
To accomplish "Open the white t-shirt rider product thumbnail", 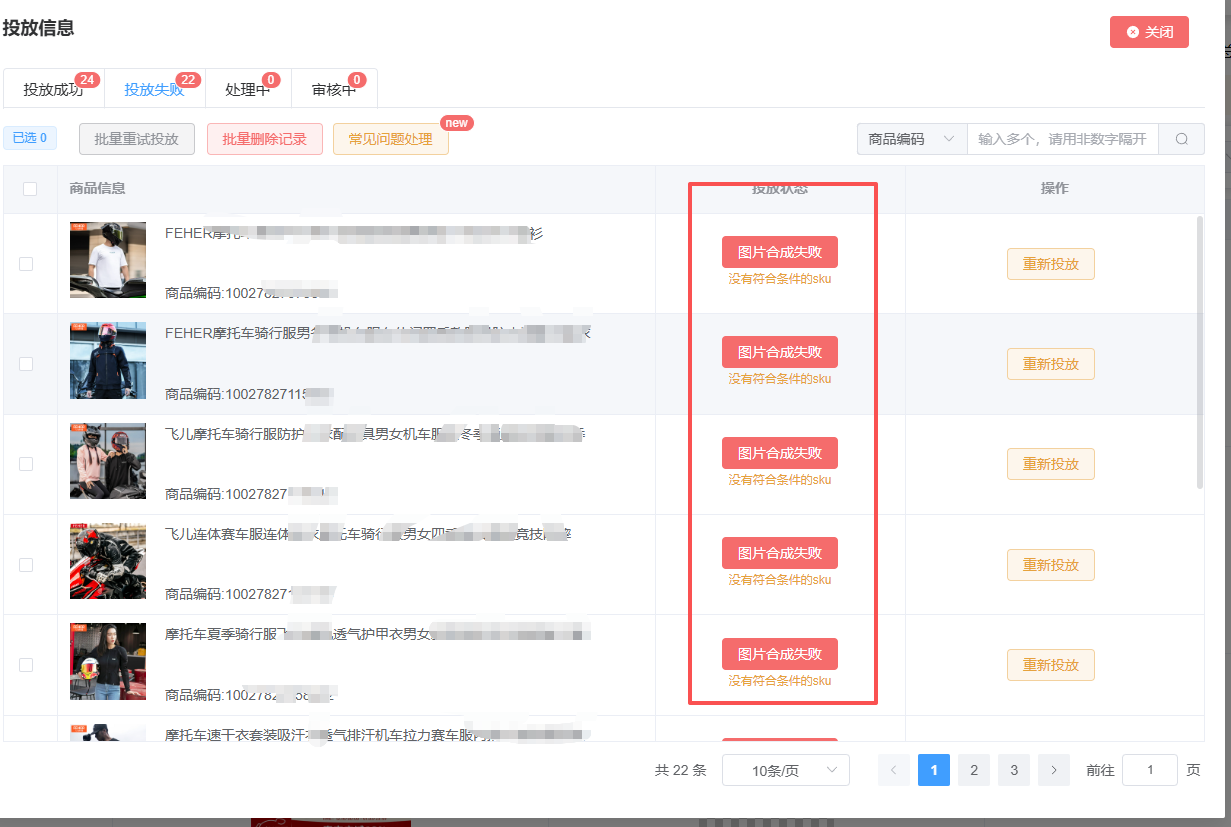I will pos(108,260).
